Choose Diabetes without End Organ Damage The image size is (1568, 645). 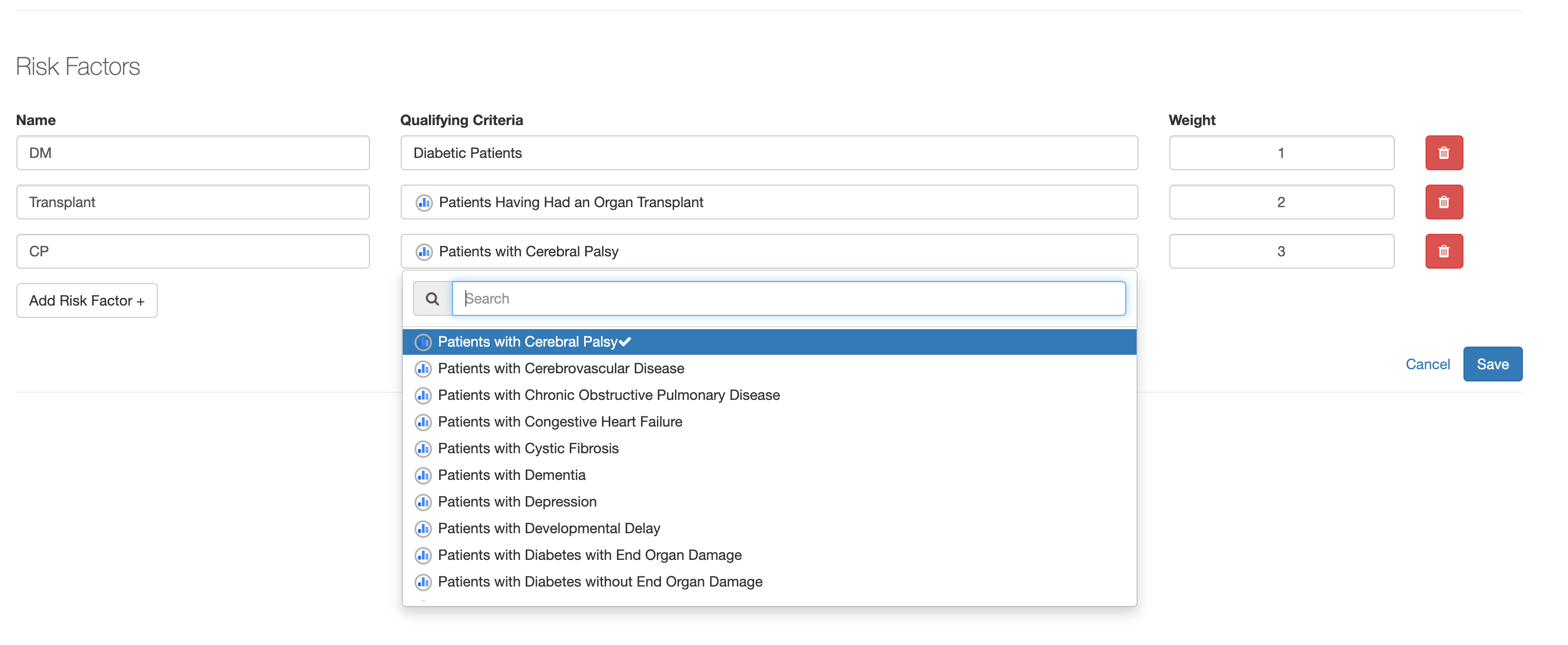[x=600, y=582]
